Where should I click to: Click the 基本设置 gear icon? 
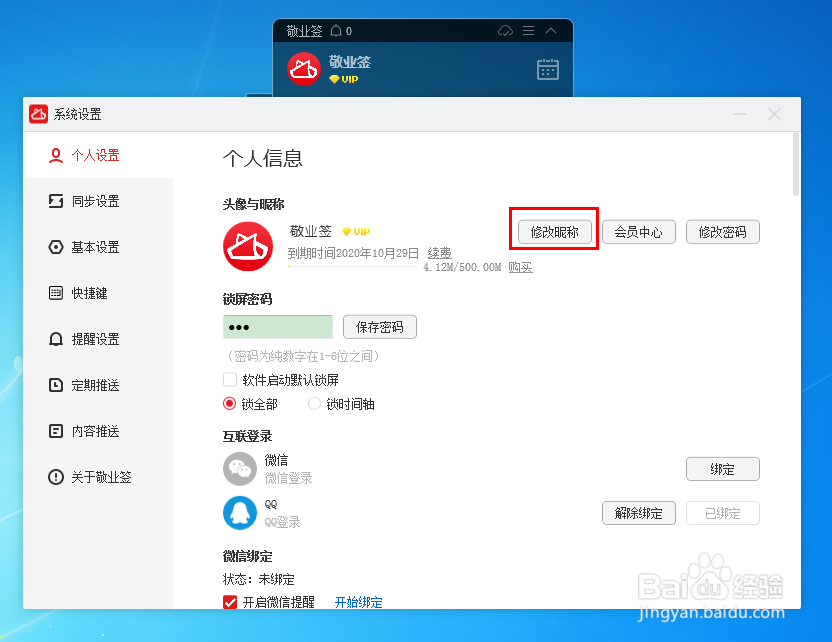56,247
